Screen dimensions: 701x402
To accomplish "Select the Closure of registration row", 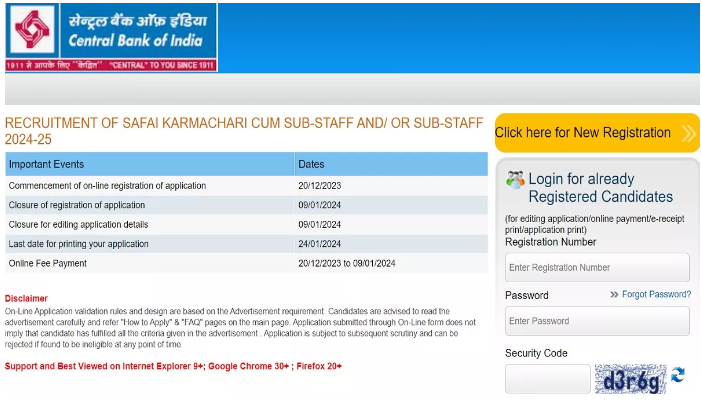I will coord(246,205).
